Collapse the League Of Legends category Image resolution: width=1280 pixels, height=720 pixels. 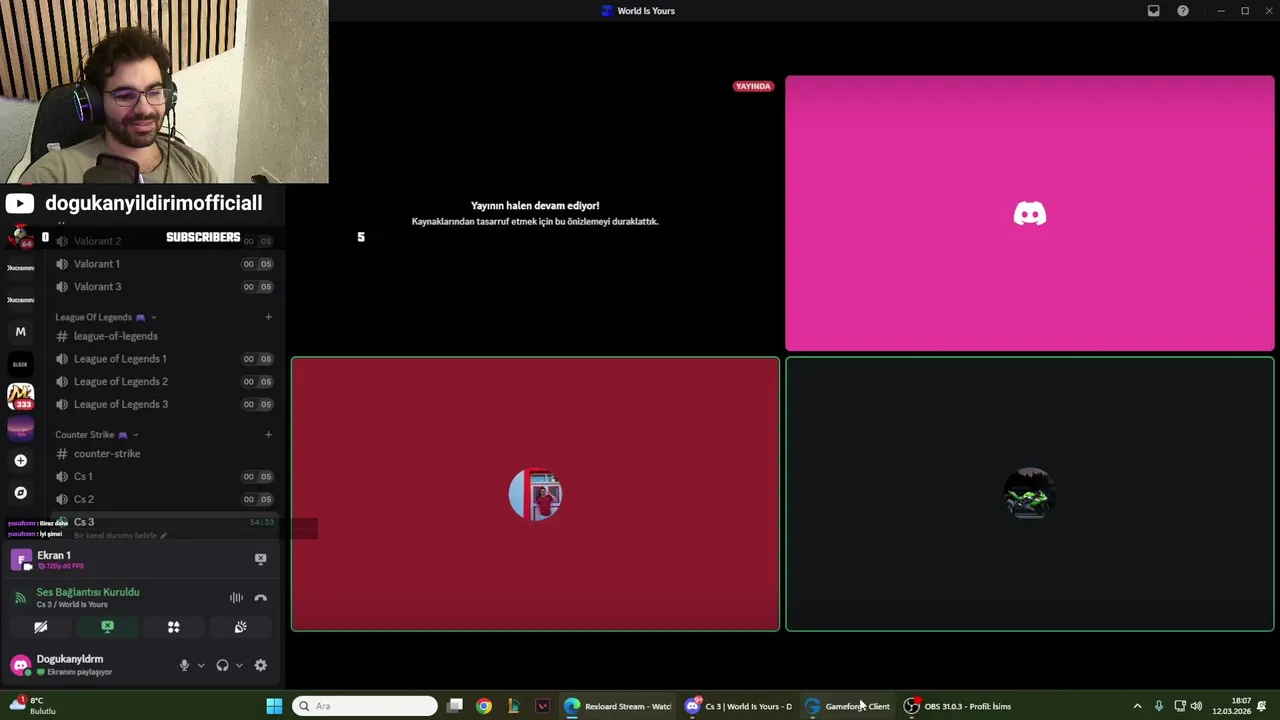pyautogui.click(x=105, y=317)
